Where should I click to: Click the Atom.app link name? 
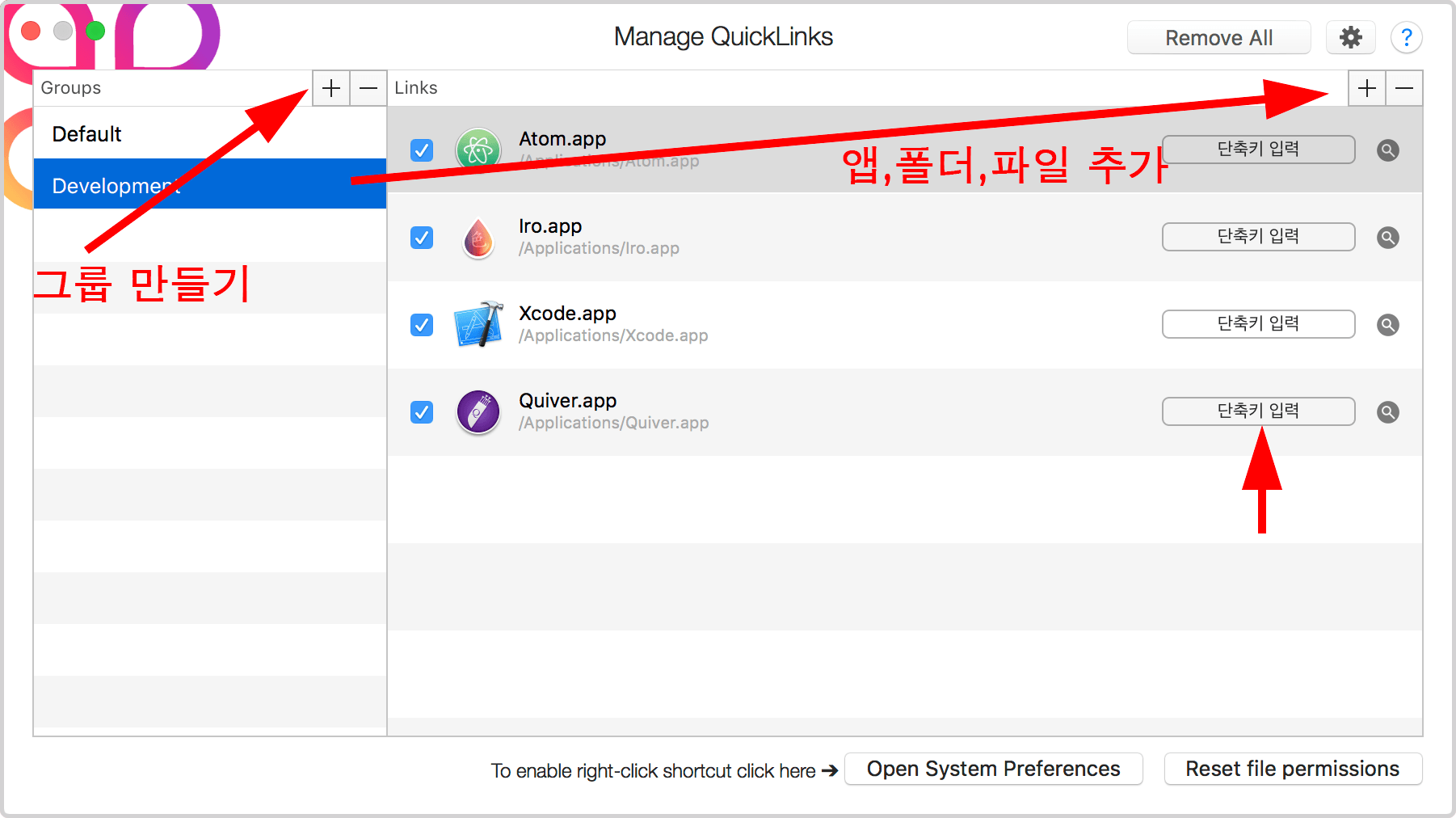pyautogui.click(x=562, y=139)
